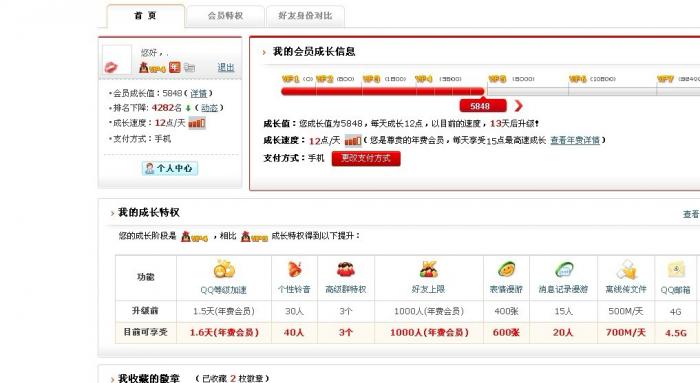Click the 表情漫游 smiley icon
Viewport: 700px width, 383px height.
click(507, 269)
